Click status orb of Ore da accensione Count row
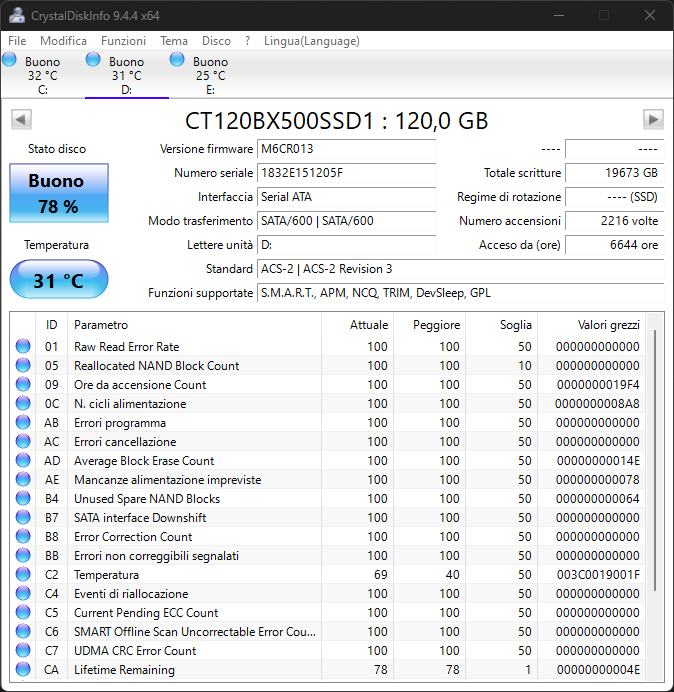 (23, 384)
